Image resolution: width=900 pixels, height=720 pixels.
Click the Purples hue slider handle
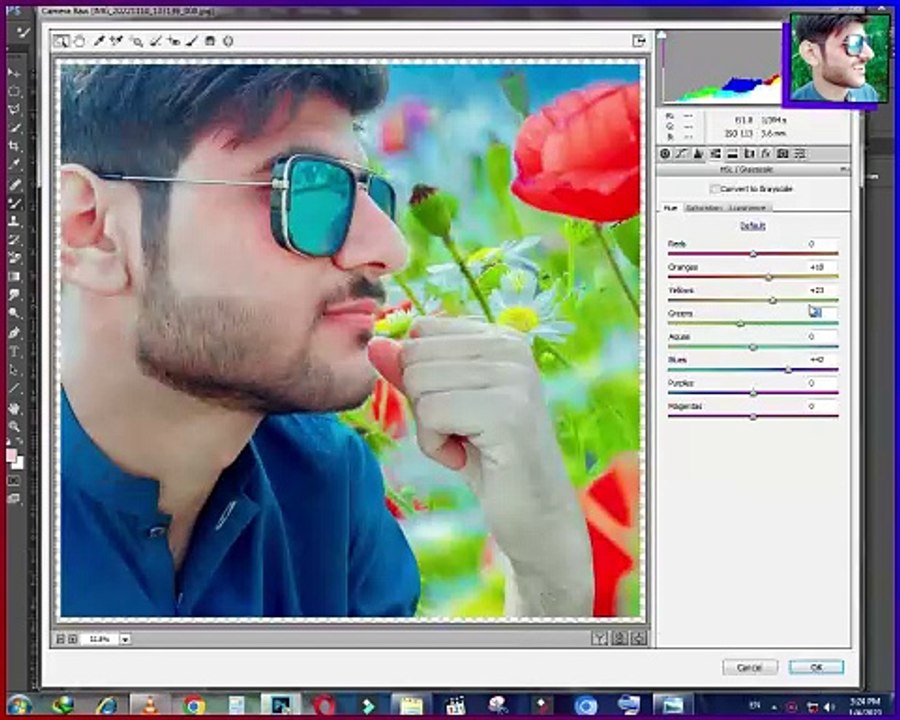753,393
